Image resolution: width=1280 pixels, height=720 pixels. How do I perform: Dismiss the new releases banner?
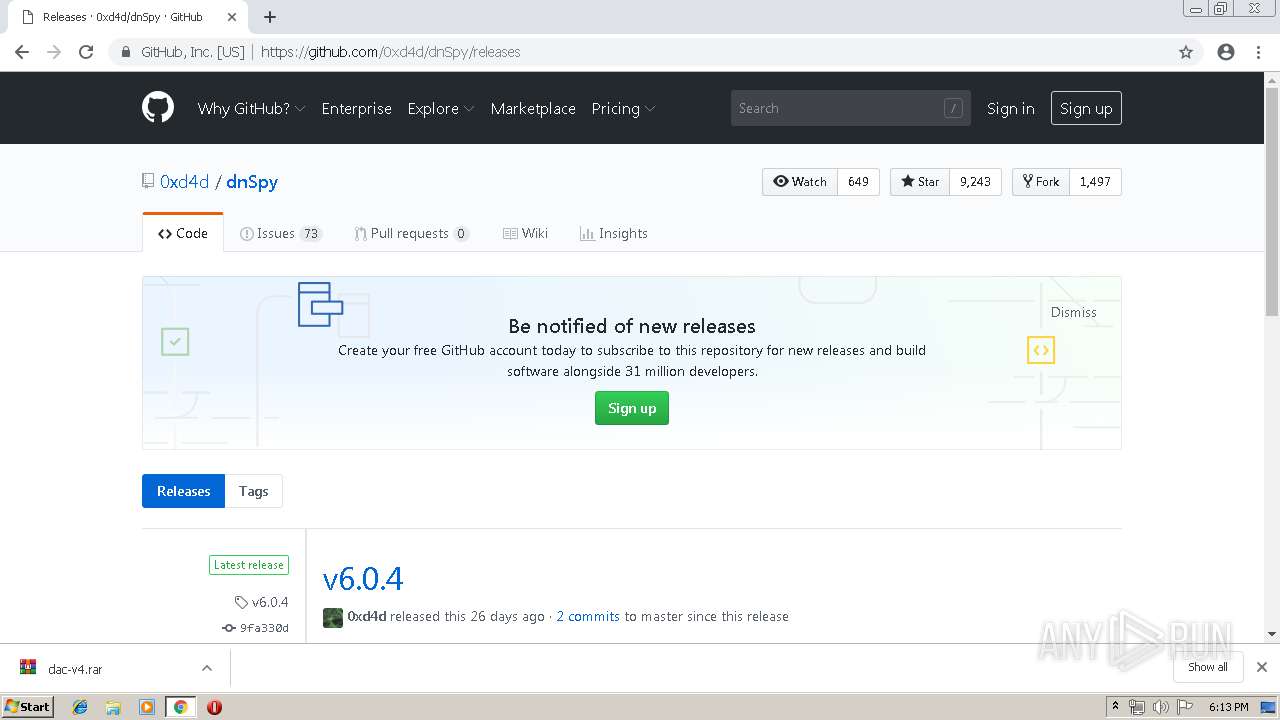(1073, 312)
